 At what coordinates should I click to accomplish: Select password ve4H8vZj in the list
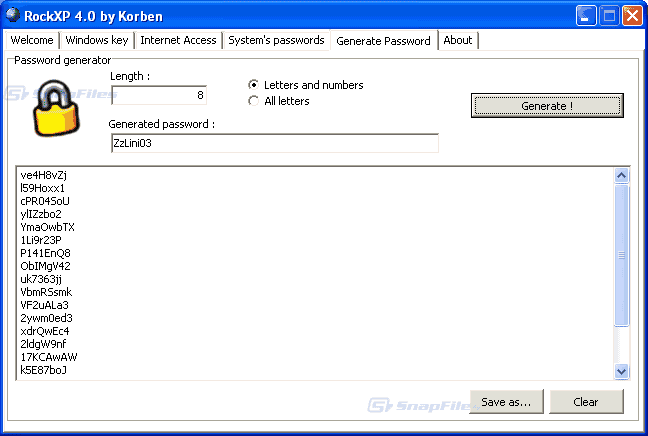[x=43, y=175]
